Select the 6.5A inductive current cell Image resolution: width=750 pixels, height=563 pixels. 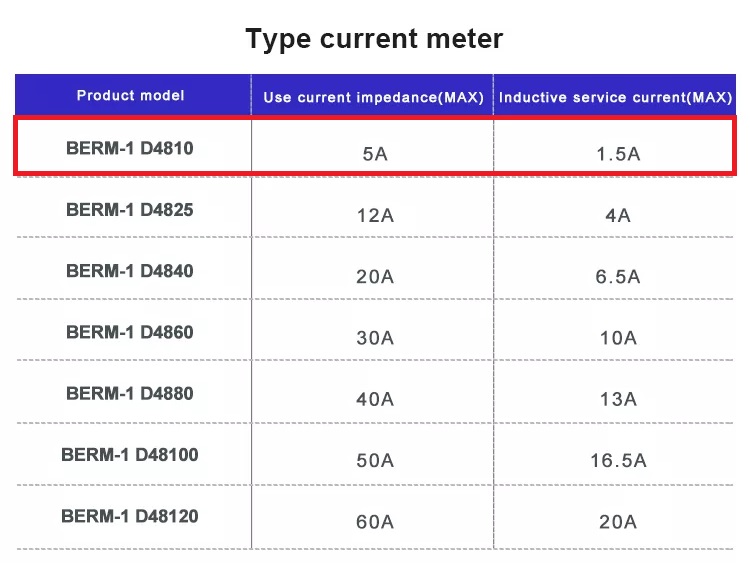(618, 277)
